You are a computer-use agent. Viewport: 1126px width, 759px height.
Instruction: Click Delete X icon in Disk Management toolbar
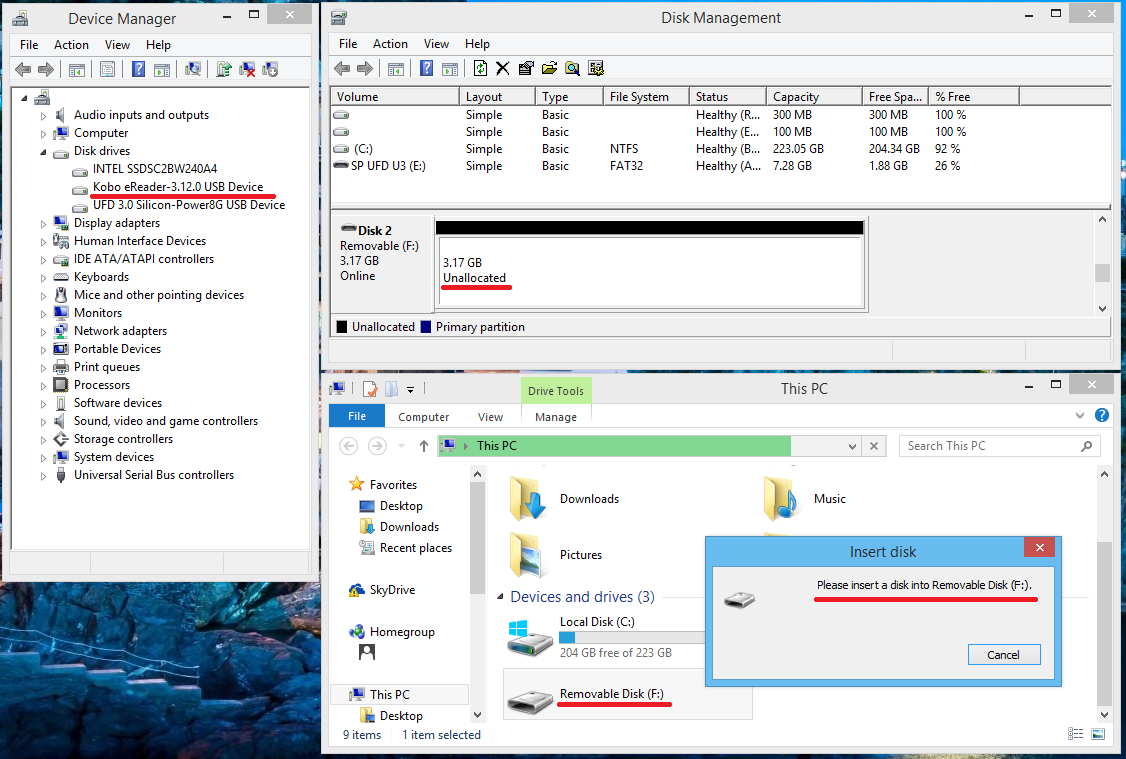[503, 68]
